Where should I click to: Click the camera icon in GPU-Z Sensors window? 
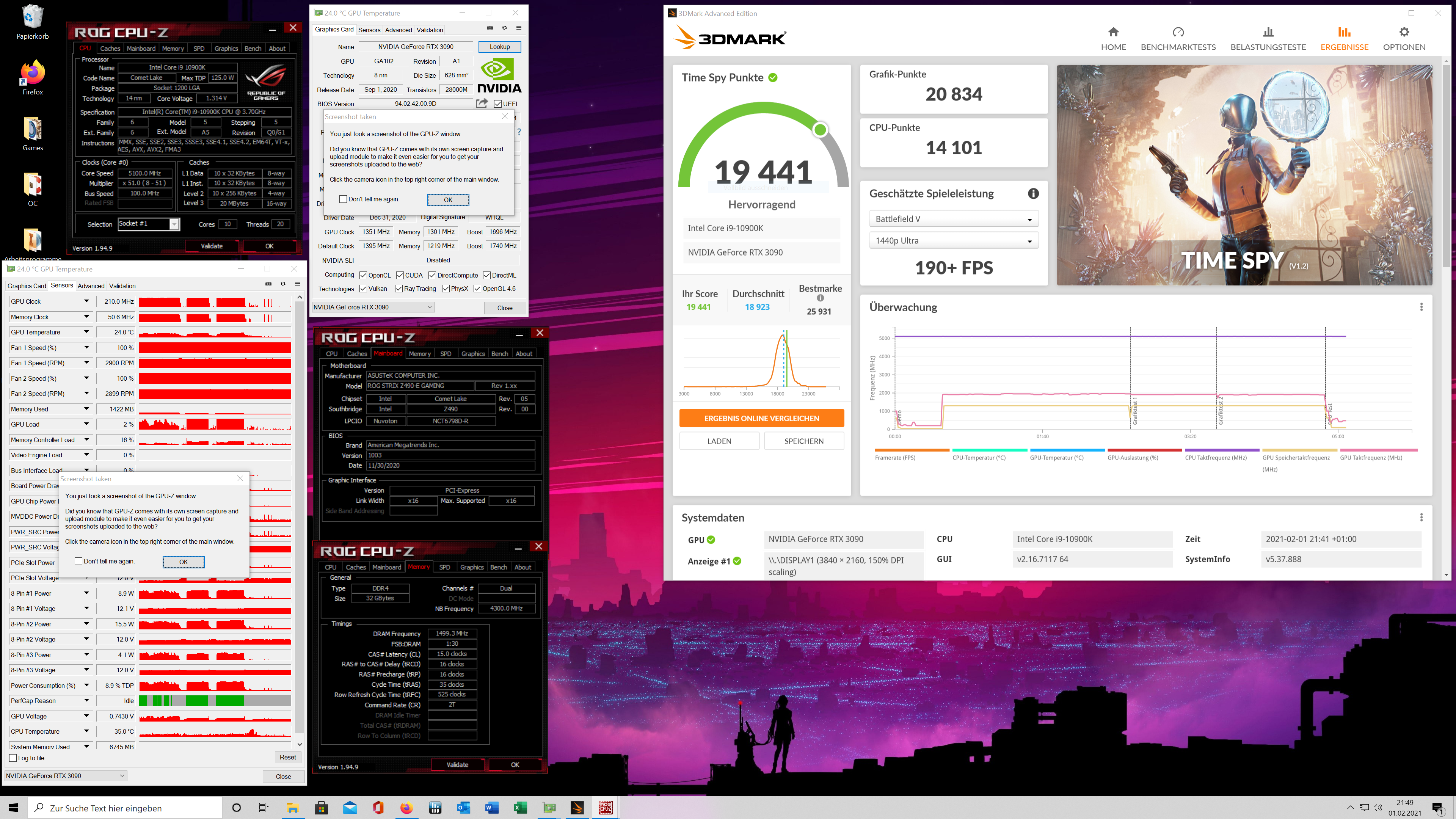[268, 284]
